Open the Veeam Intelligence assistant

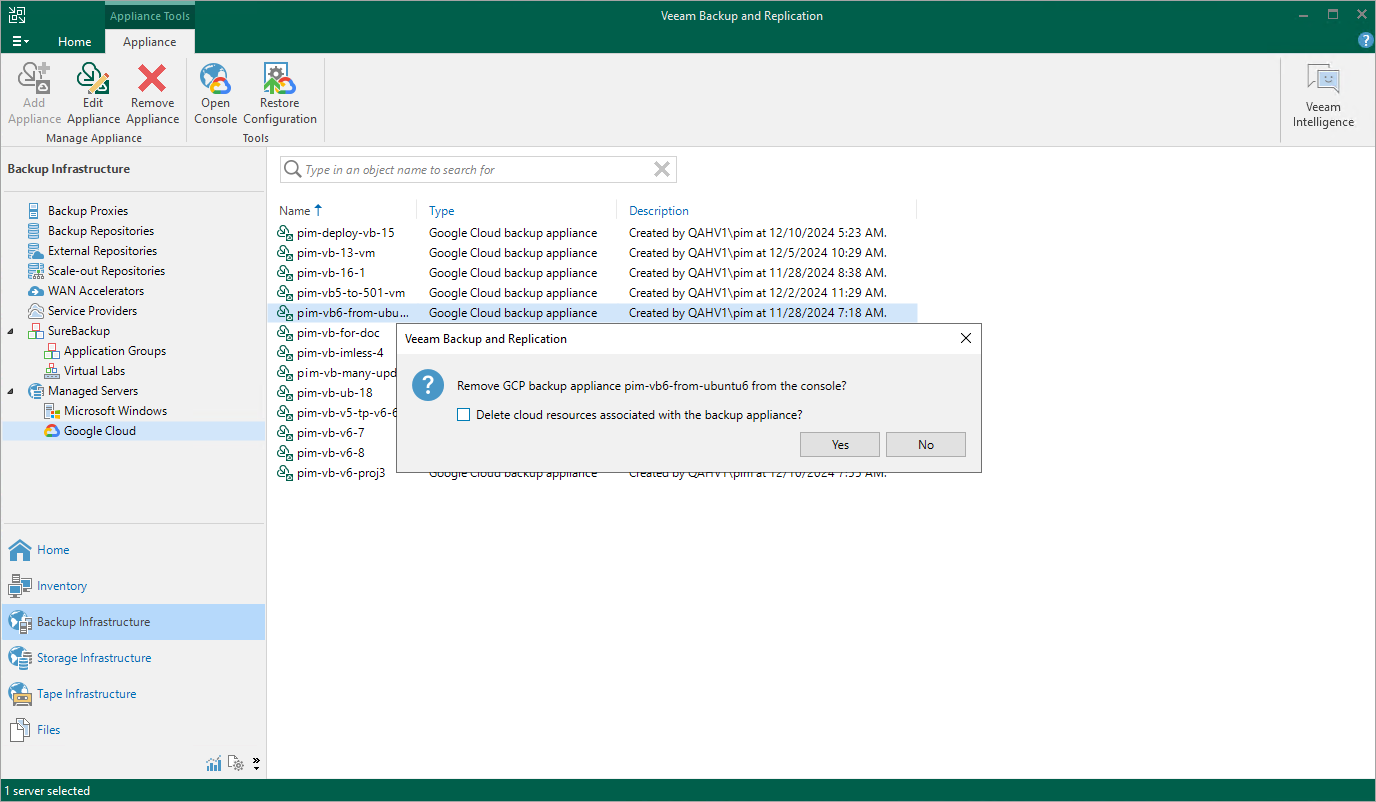pos(1323,96)
